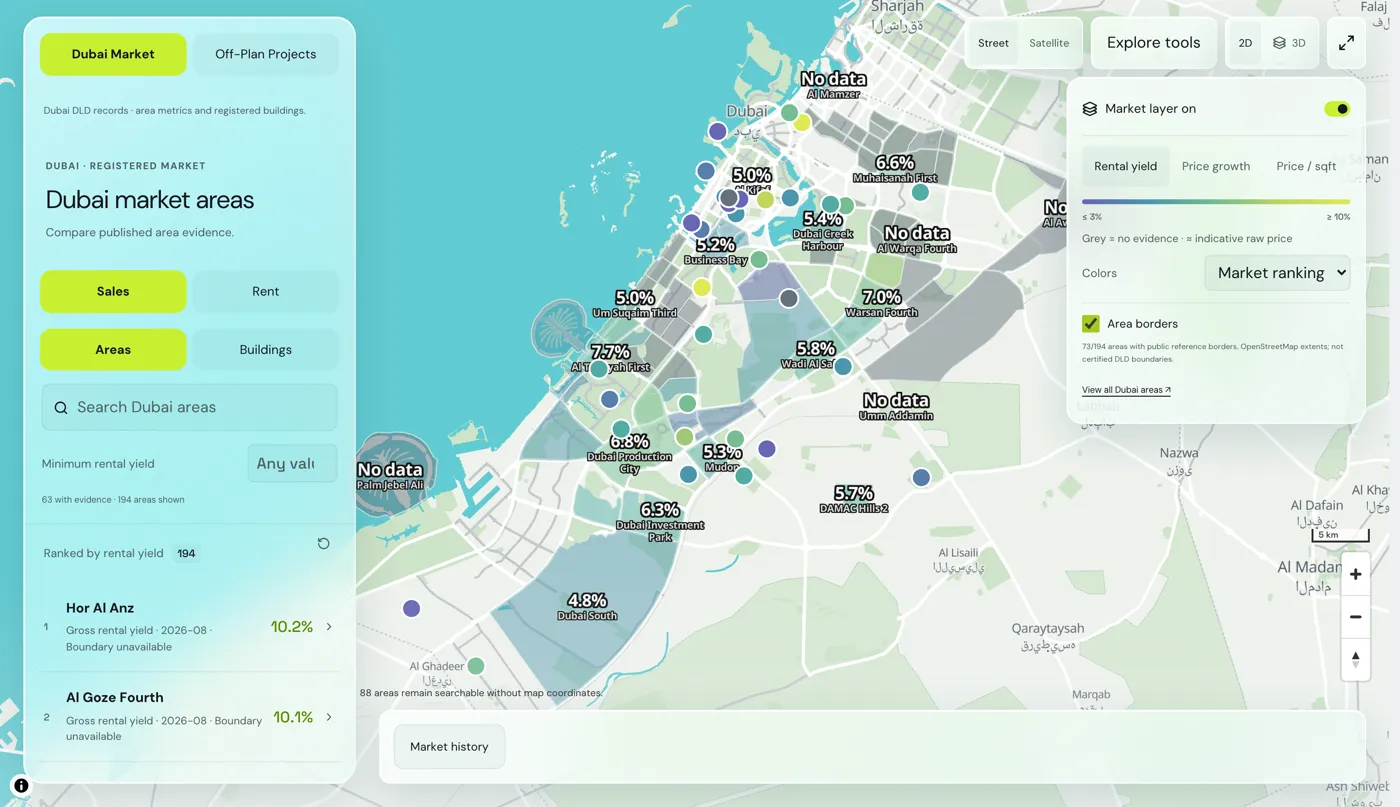Click the fullscreen expand icon

pos(1346,43)
